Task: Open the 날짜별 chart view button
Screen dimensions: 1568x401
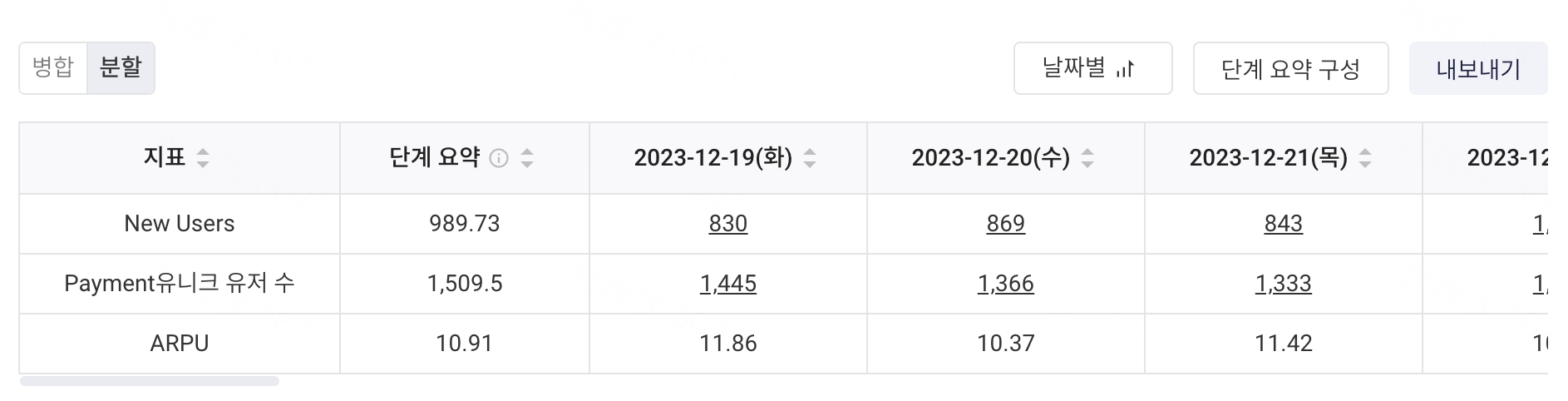Action: pos(1092,68)
